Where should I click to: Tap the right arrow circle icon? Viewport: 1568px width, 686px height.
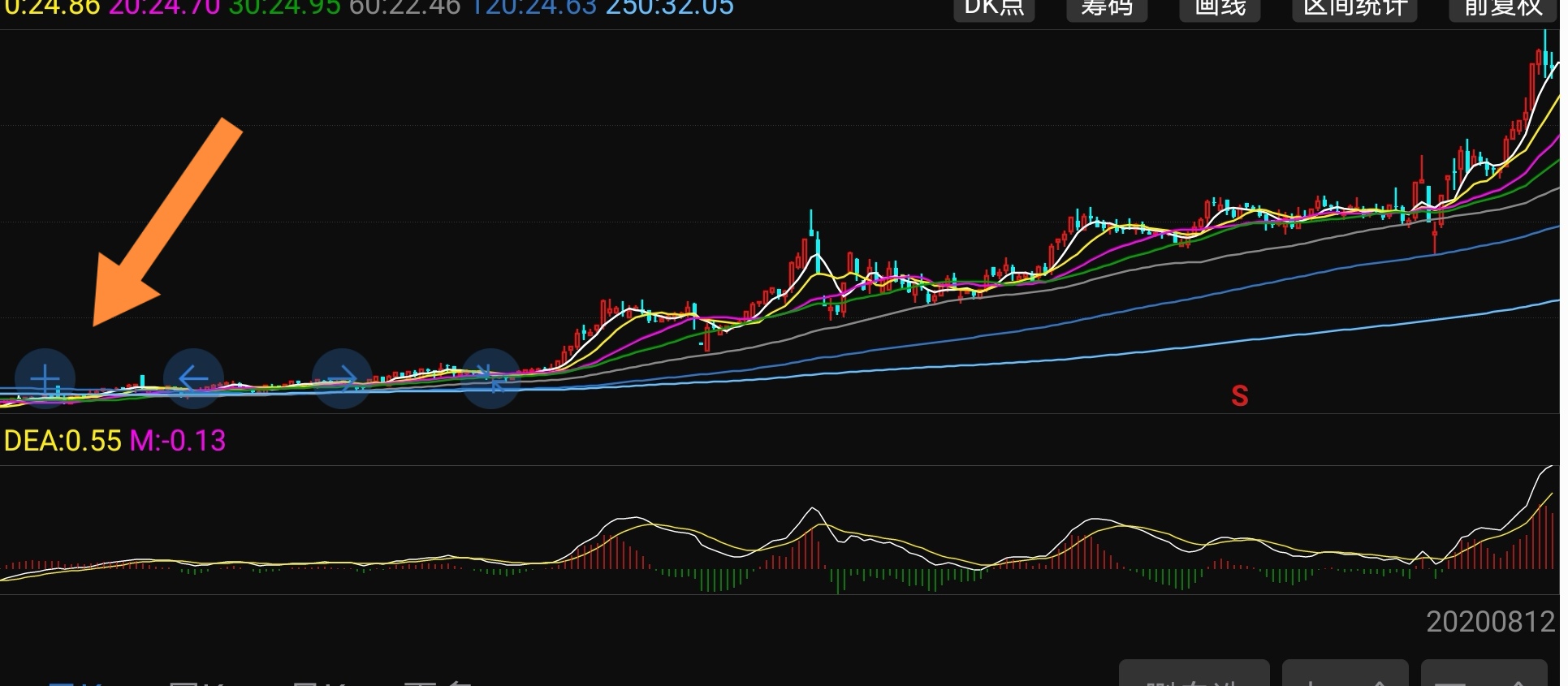(342, 378)
